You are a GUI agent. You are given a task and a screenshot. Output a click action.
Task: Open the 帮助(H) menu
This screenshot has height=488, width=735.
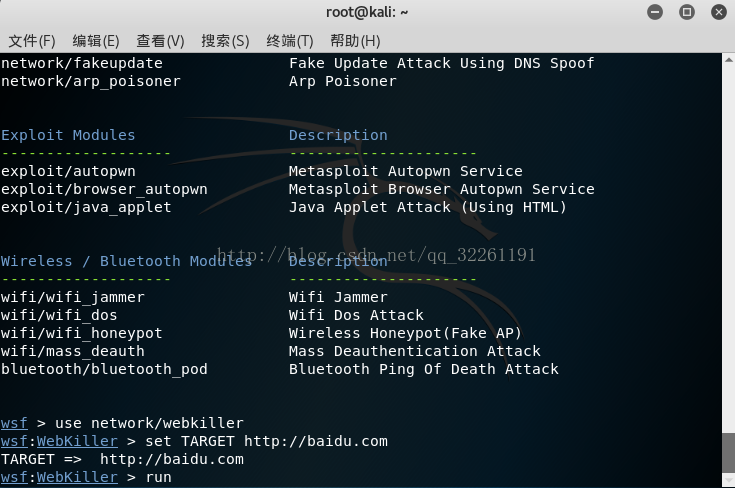point(355,41)
